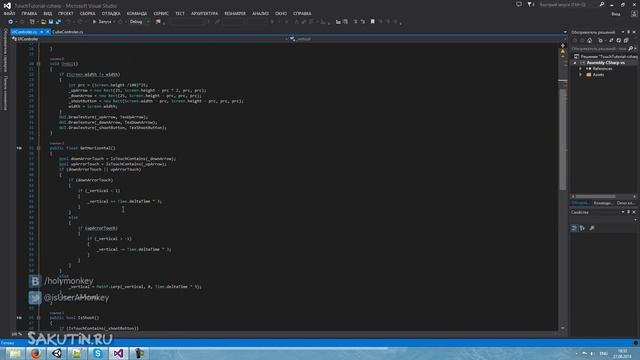Open the Свойства panel window options dropdown
The height and width of the screenshot is (360, 640).
[x=622, y=212]
